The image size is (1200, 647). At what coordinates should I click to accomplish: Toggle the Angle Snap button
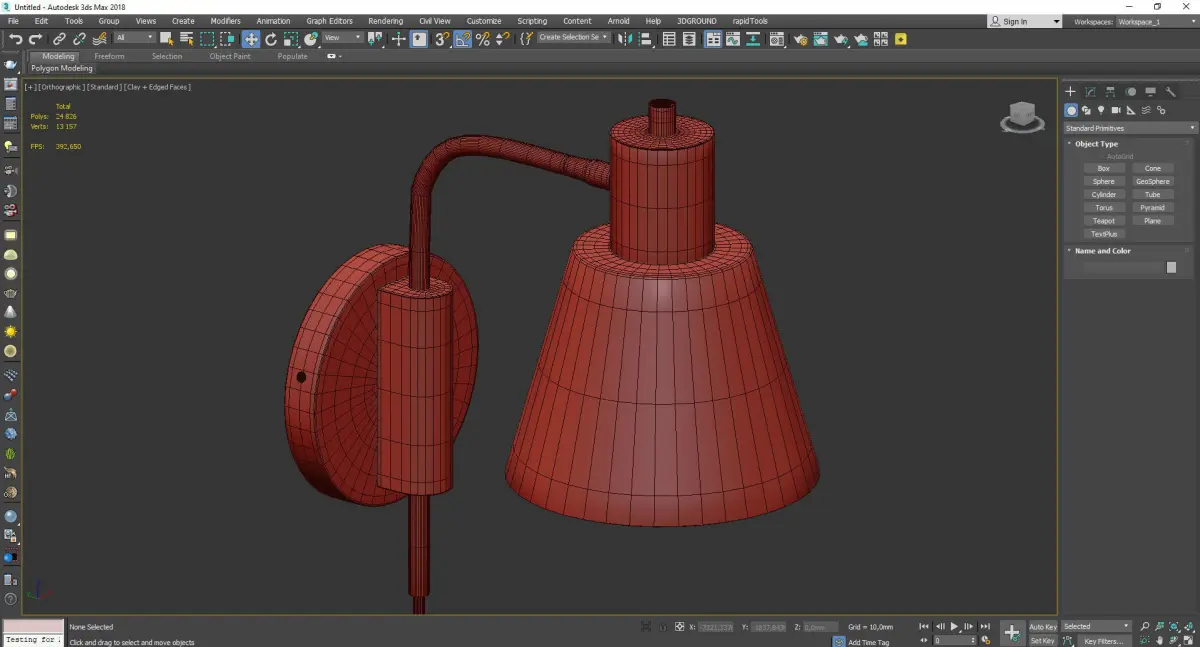pos(463,39)
